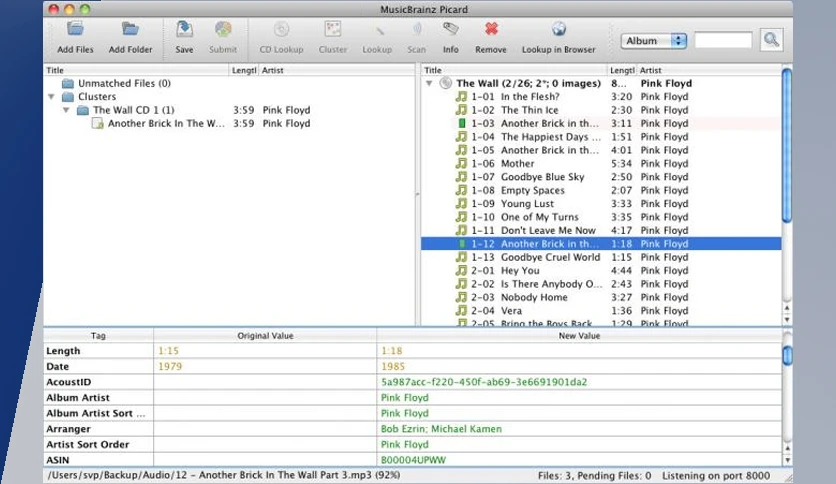Click the Add Files toolbar icon

point(75,29)
